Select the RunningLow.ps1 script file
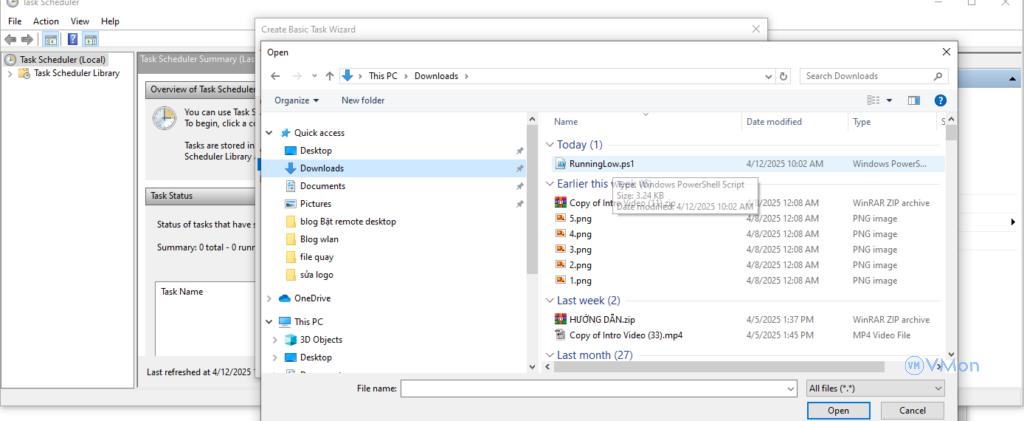Viewport: 1024px width, 421px height. (601, 163)
